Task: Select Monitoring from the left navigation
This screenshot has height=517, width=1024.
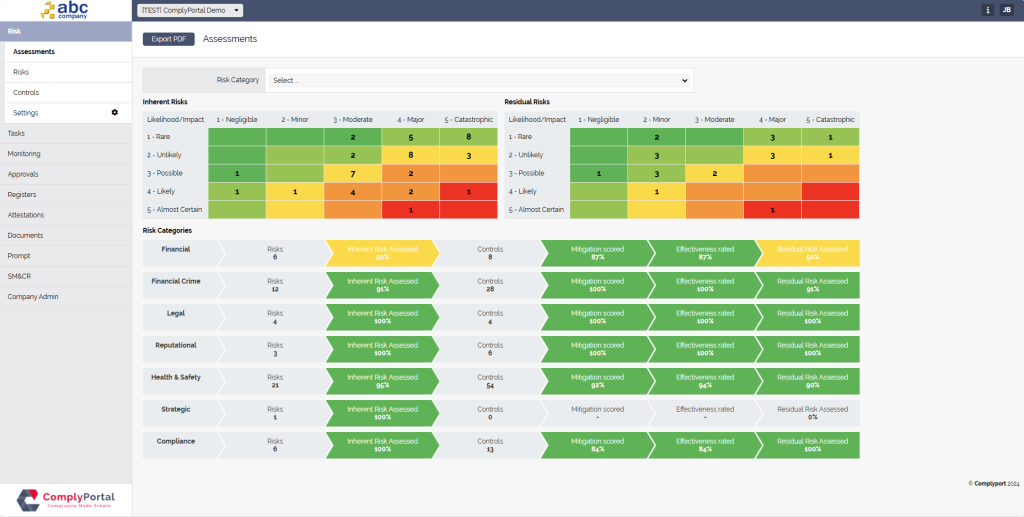Action: (24, 154)
